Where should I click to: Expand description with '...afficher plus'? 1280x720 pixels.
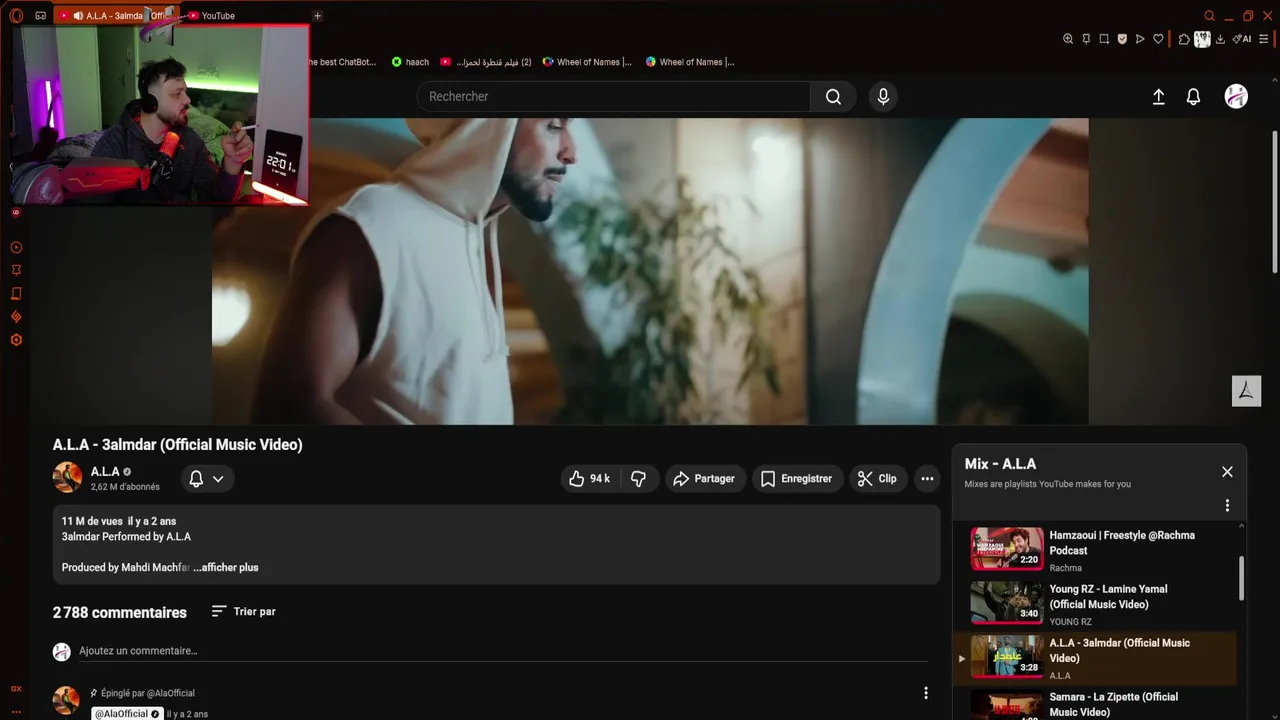click(226, 567)
